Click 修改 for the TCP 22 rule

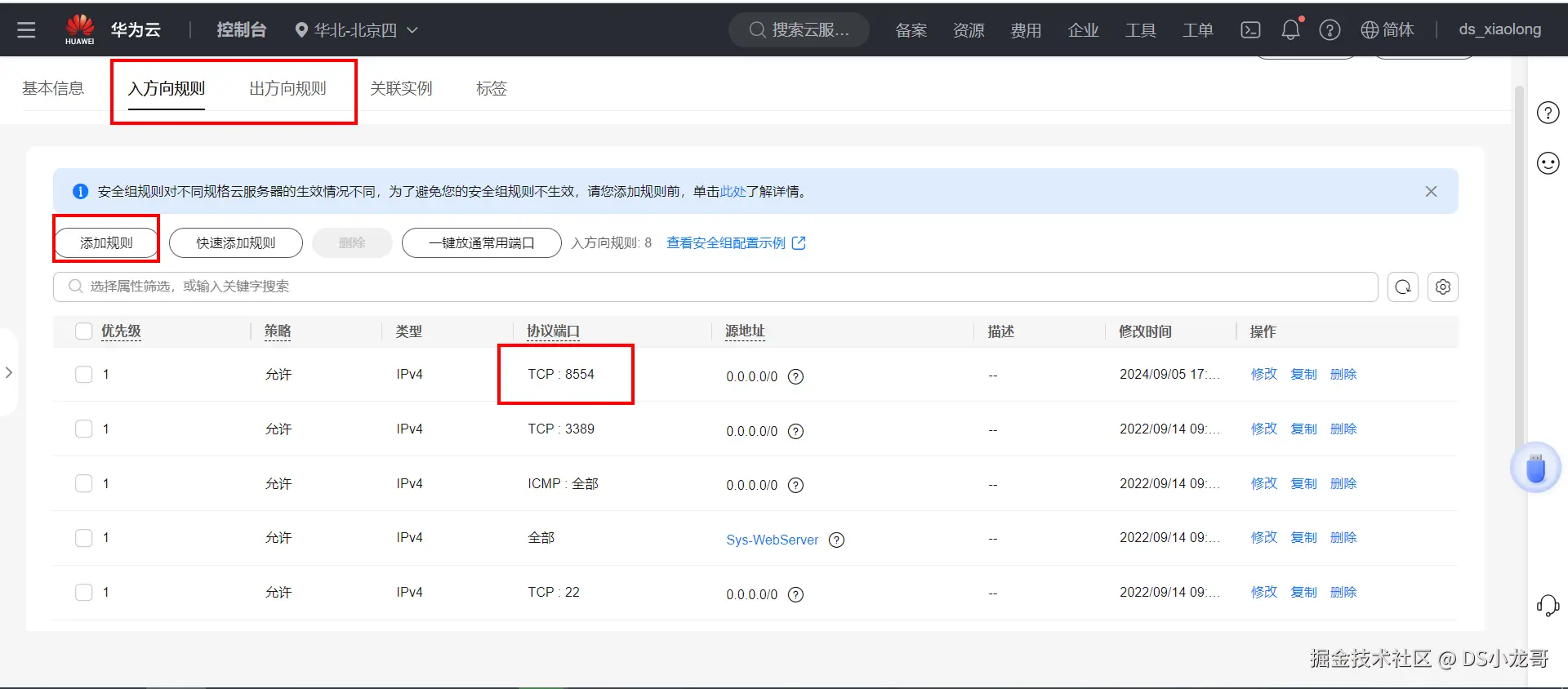click(1264, 592)
